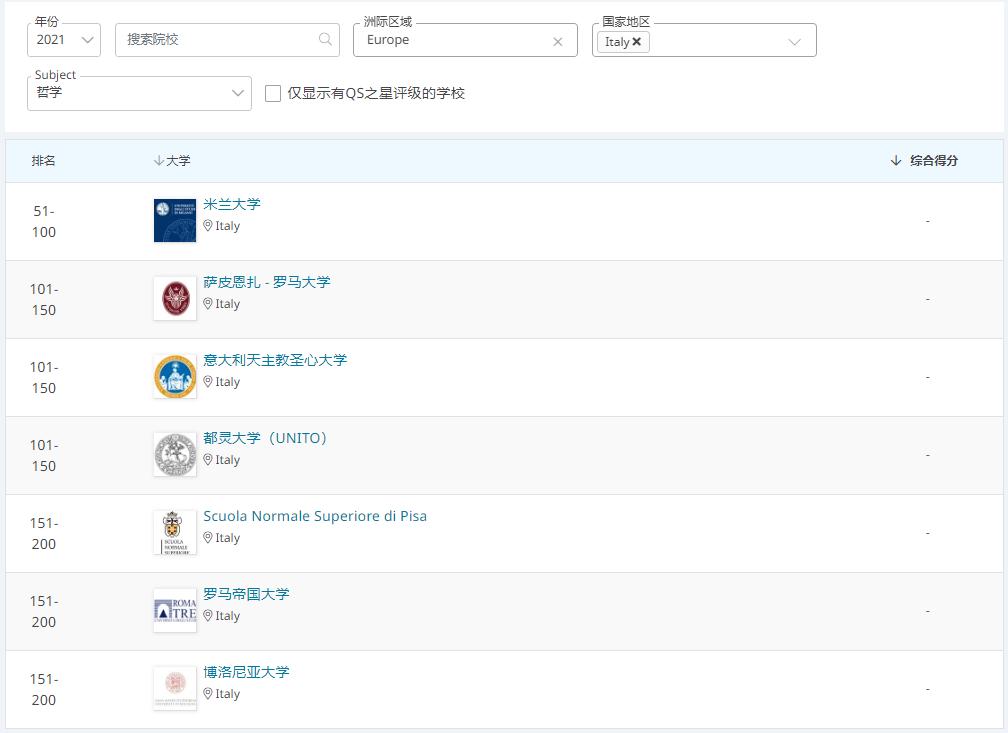Viewport: 1008px width, 733px height.
Task: Click the University of Bologna logo
Action: (175, 688)
